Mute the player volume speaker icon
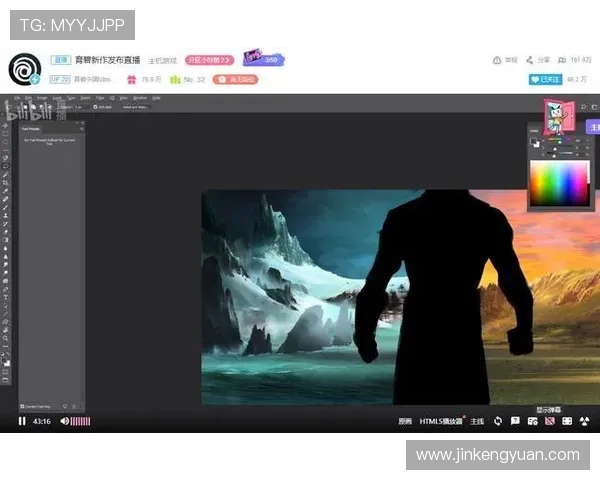600x480 pixels. (64, 421)
